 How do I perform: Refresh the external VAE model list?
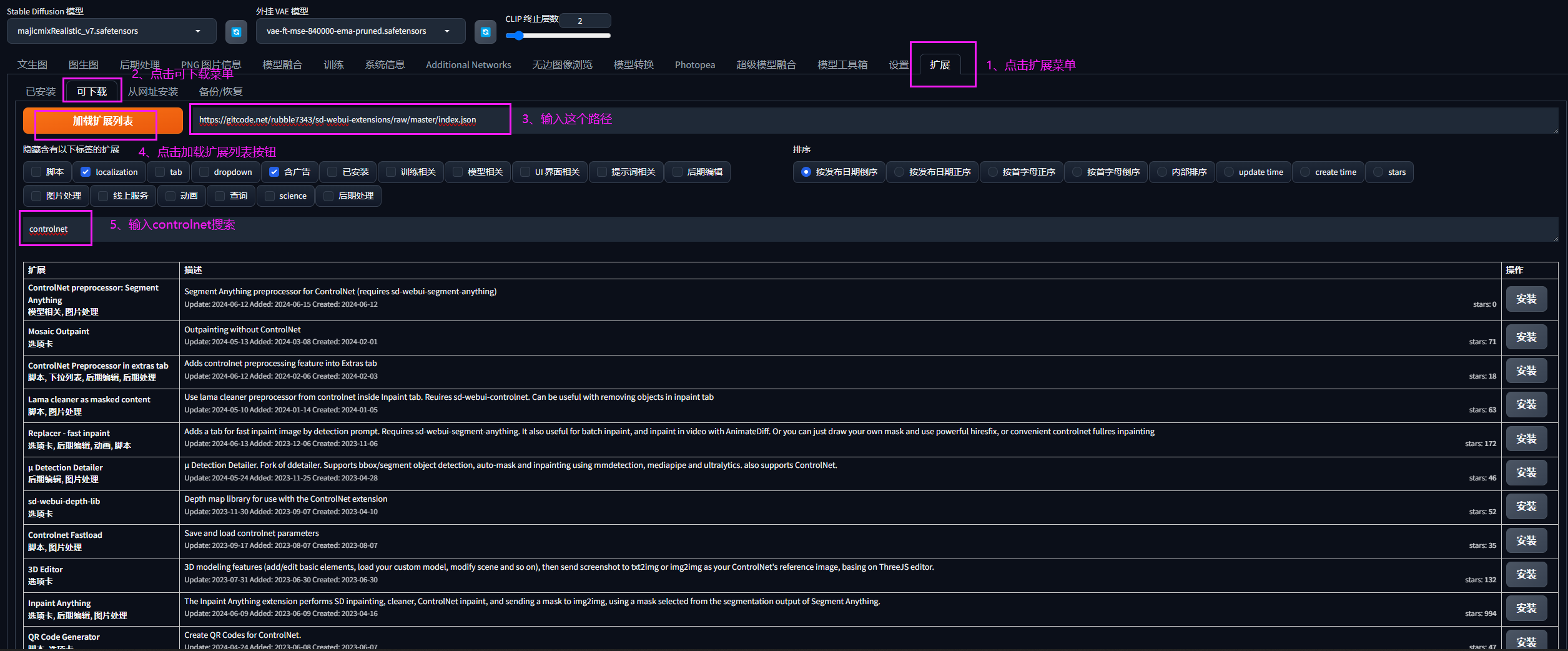pos(485,32)
